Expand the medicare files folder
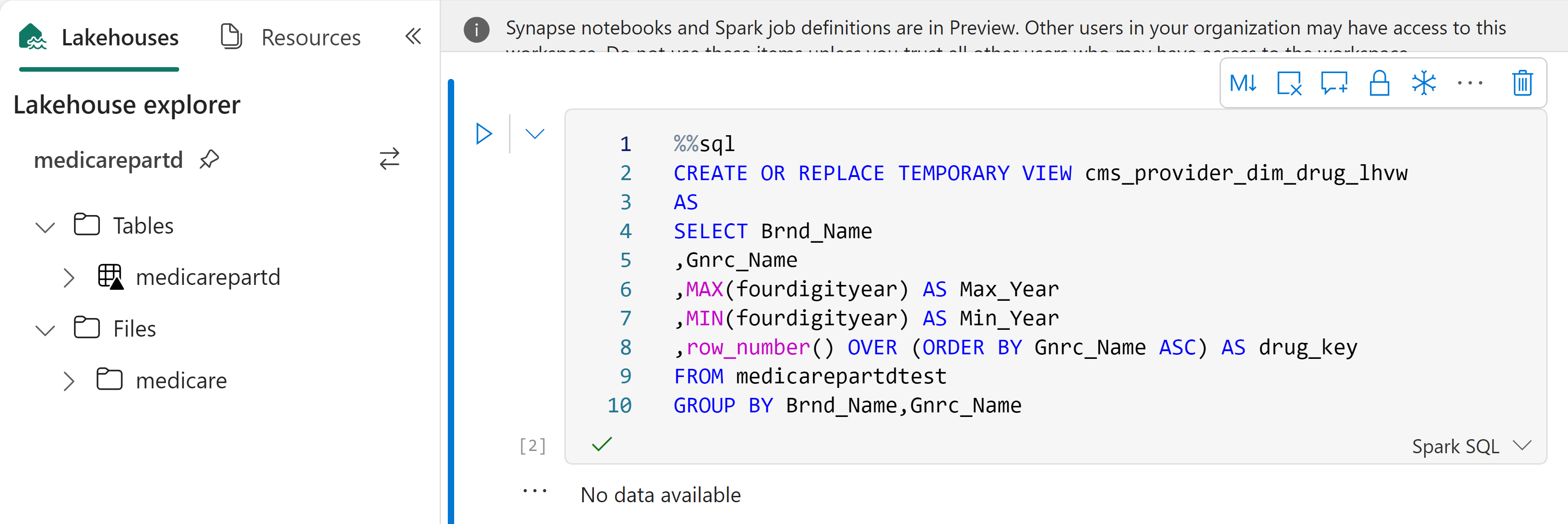 [68, 382]
